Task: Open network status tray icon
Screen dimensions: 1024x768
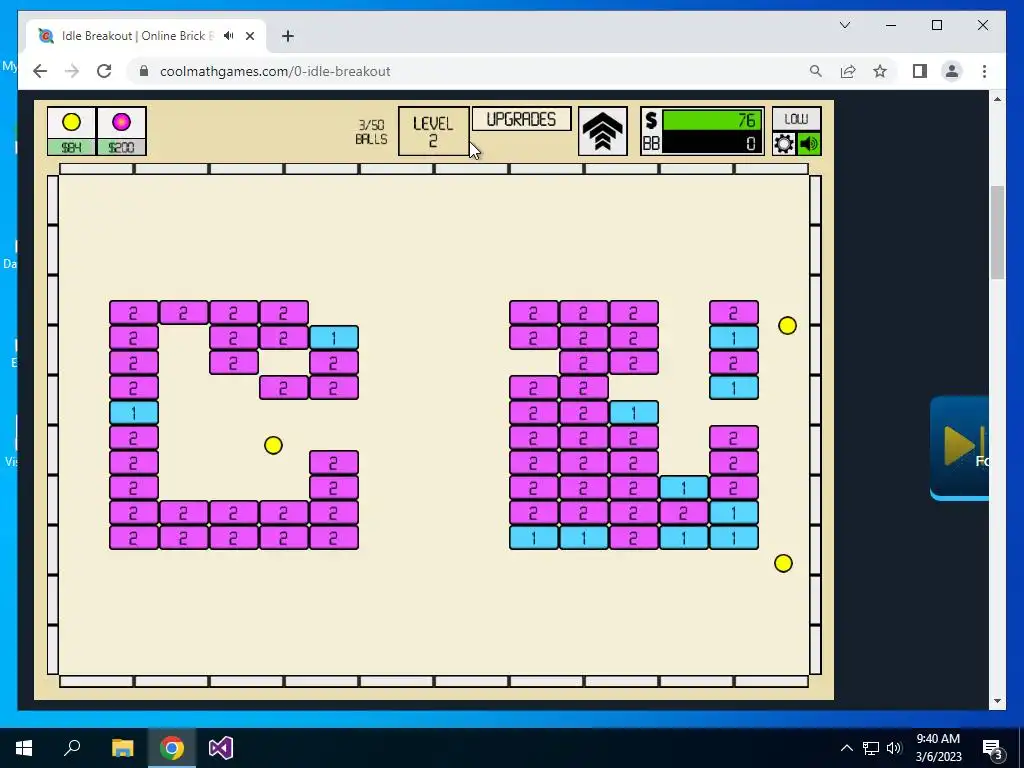Action: (x=871, y=748)
